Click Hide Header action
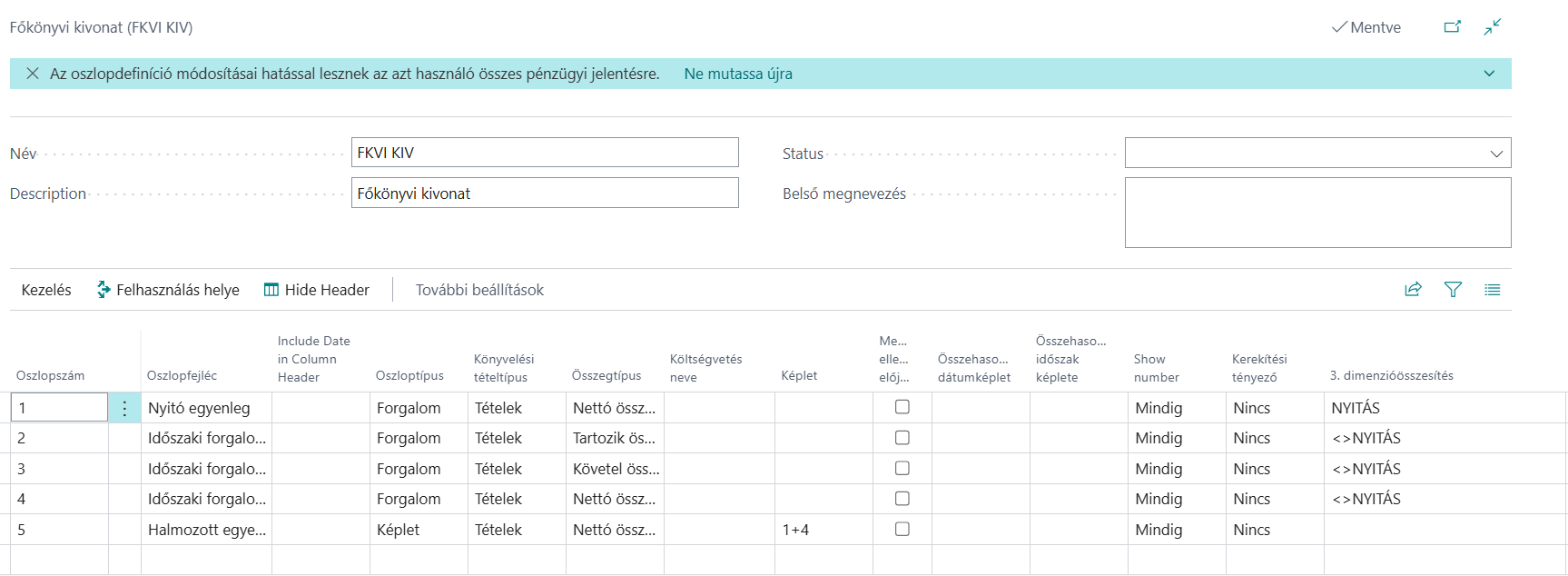This screenshot has height=576, width=1568. point(317,290)
